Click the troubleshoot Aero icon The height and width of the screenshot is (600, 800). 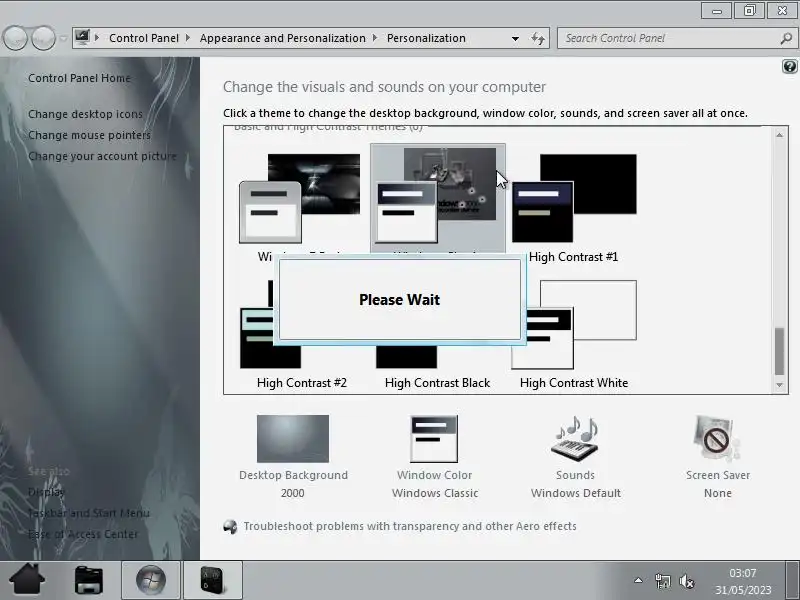231,527
